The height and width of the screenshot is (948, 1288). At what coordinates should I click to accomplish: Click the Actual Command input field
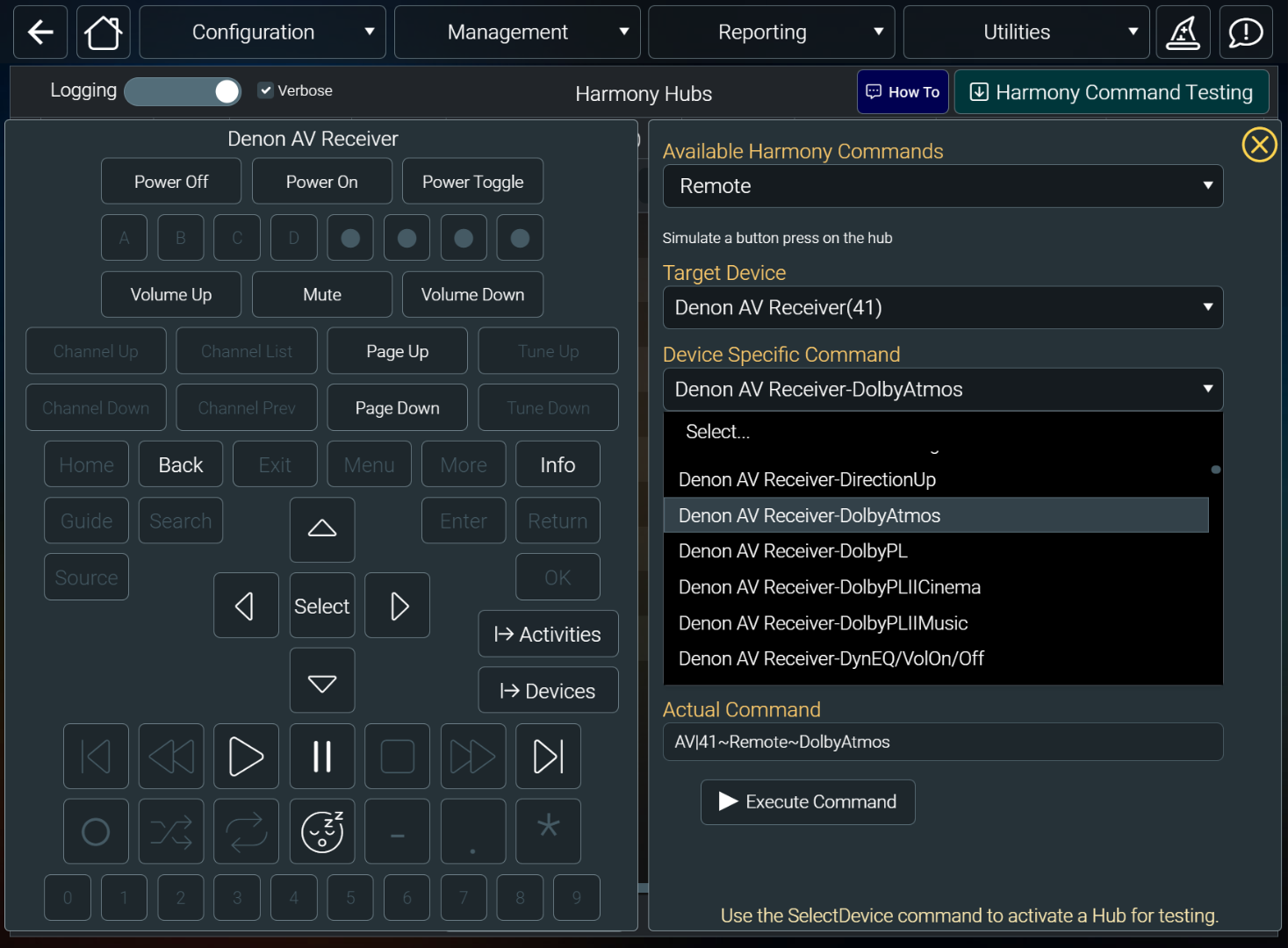click(x=943, y=742)
